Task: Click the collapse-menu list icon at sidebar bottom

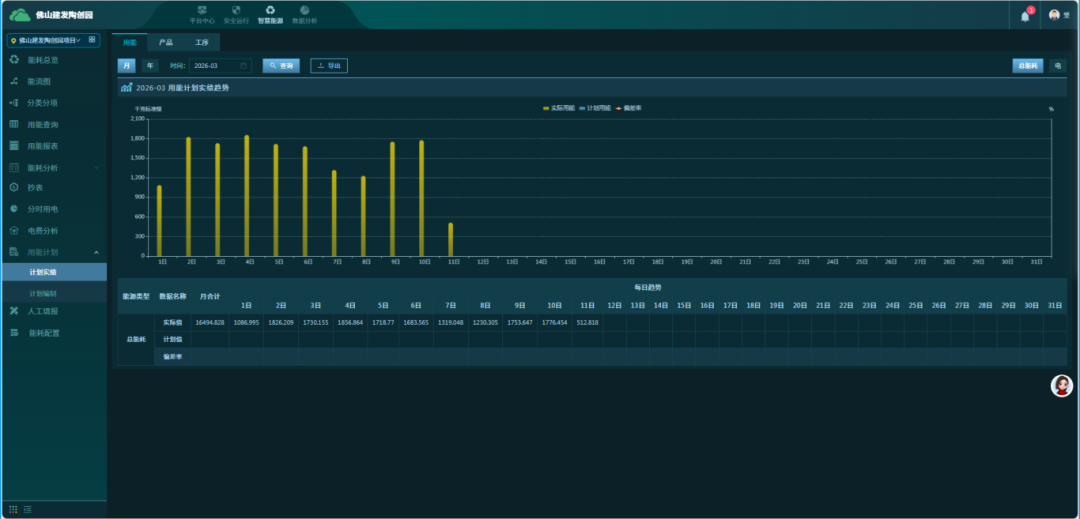Action: point(28,510)
